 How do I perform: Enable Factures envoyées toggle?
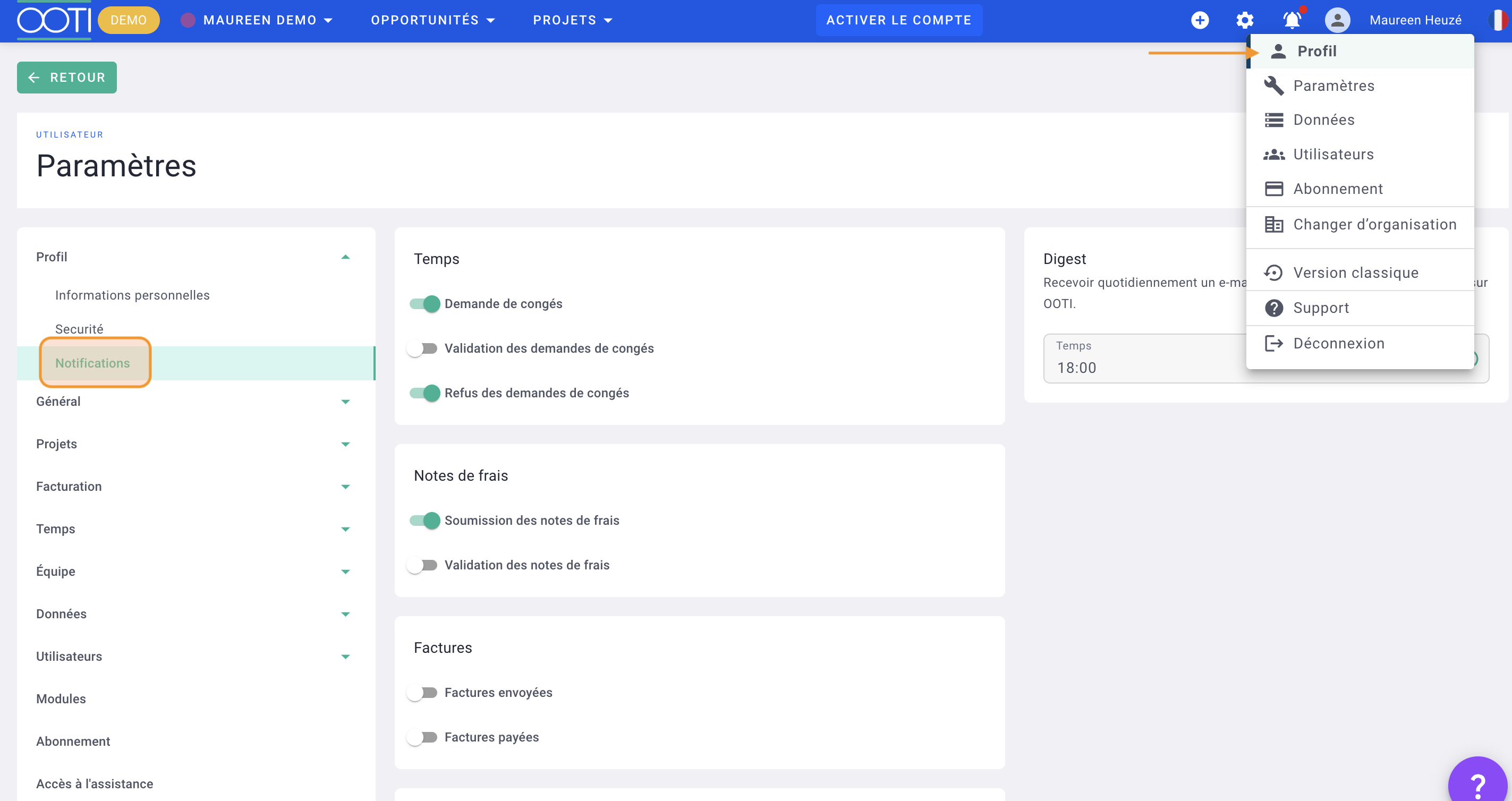(422, 692)
